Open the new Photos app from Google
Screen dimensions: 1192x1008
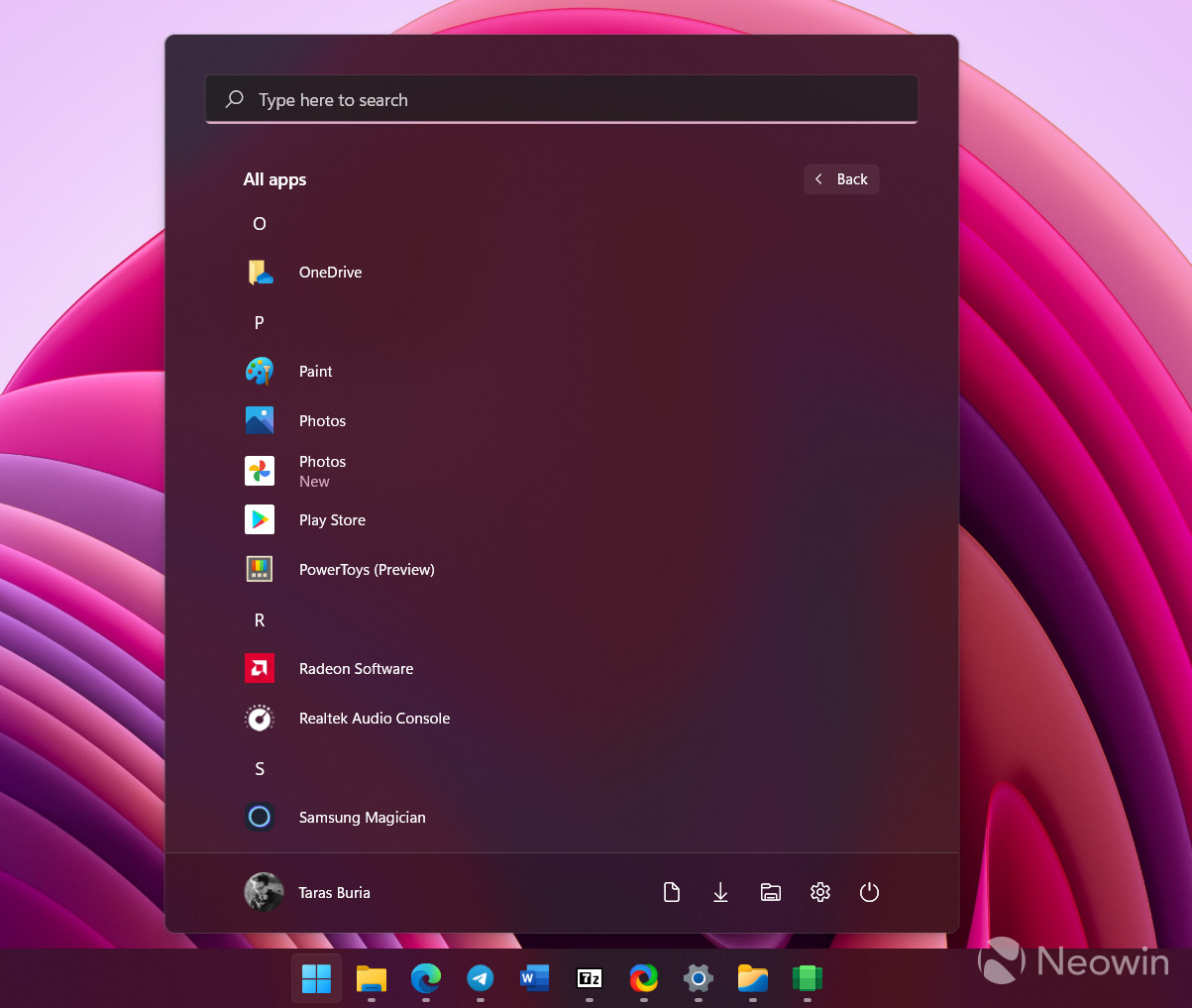click(x=322, y=470)
